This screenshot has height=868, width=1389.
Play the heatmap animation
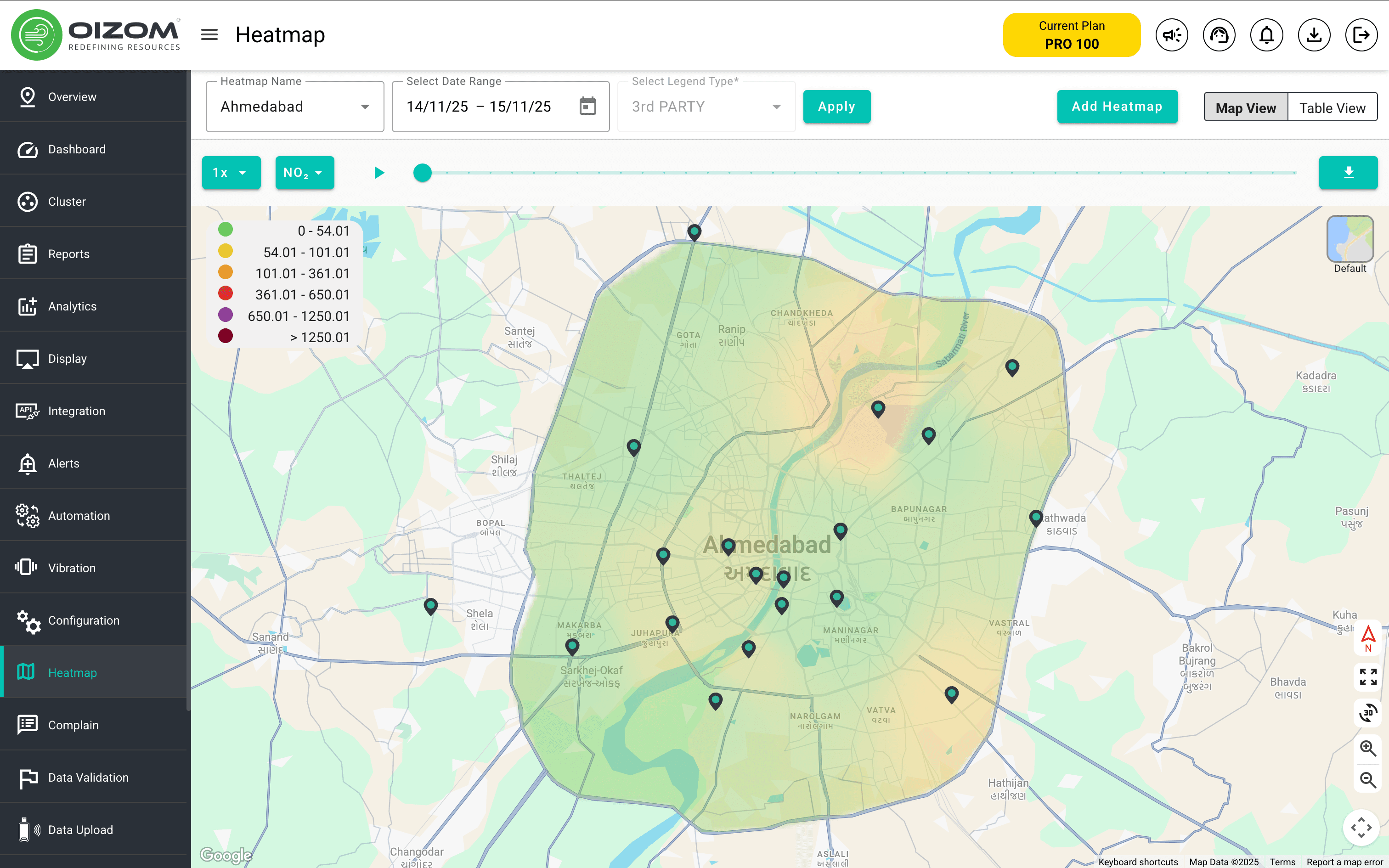[379, 173]
